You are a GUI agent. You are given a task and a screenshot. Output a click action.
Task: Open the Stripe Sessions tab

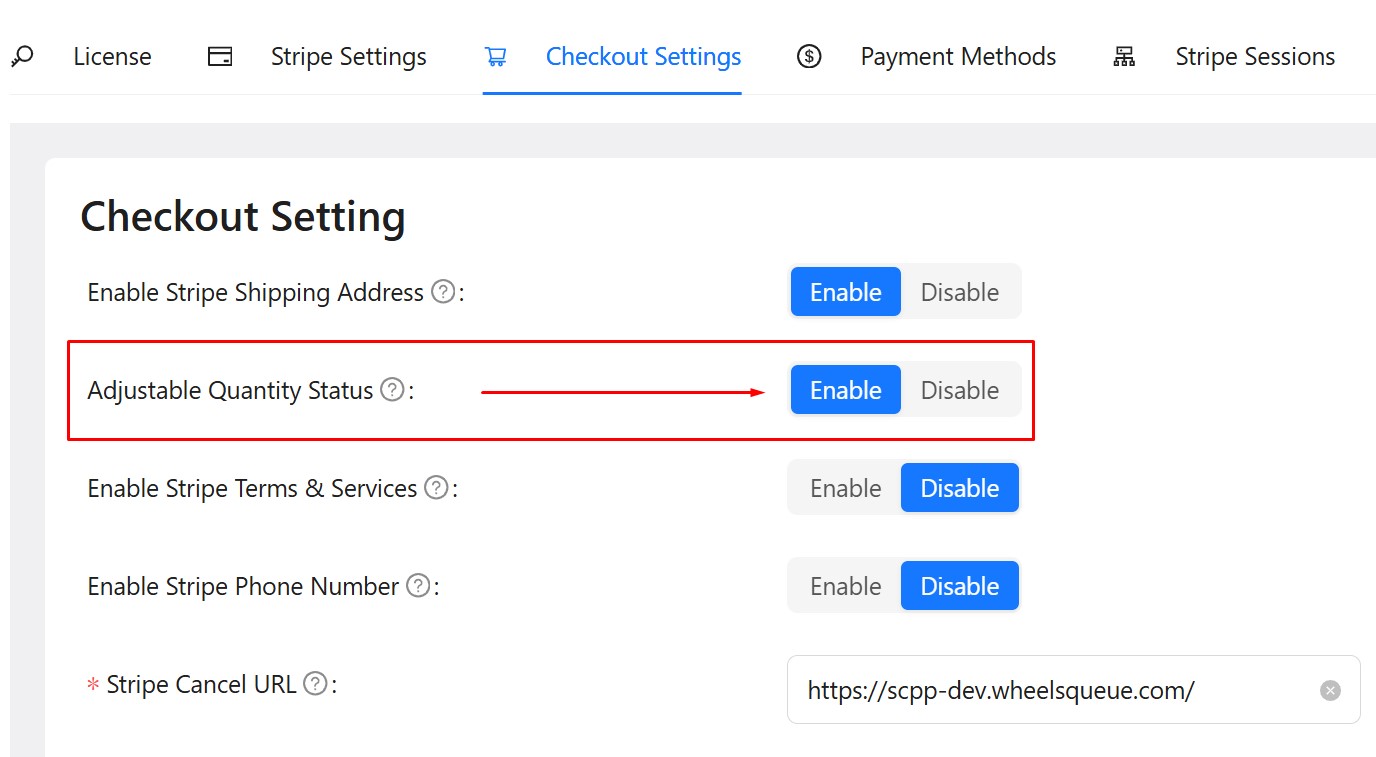click(1254, 57)
